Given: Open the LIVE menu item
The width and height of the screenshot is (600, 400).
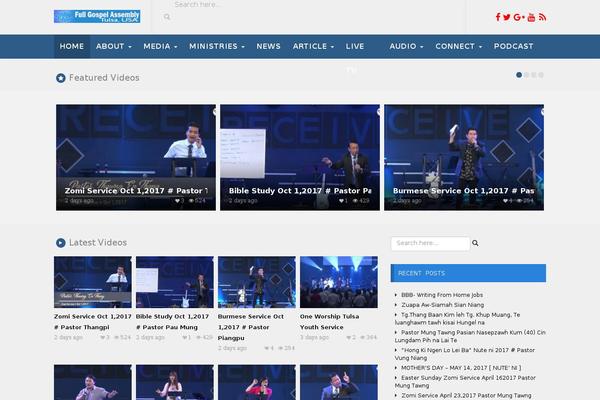Looking at the screenshot, I should coord(355,46).
